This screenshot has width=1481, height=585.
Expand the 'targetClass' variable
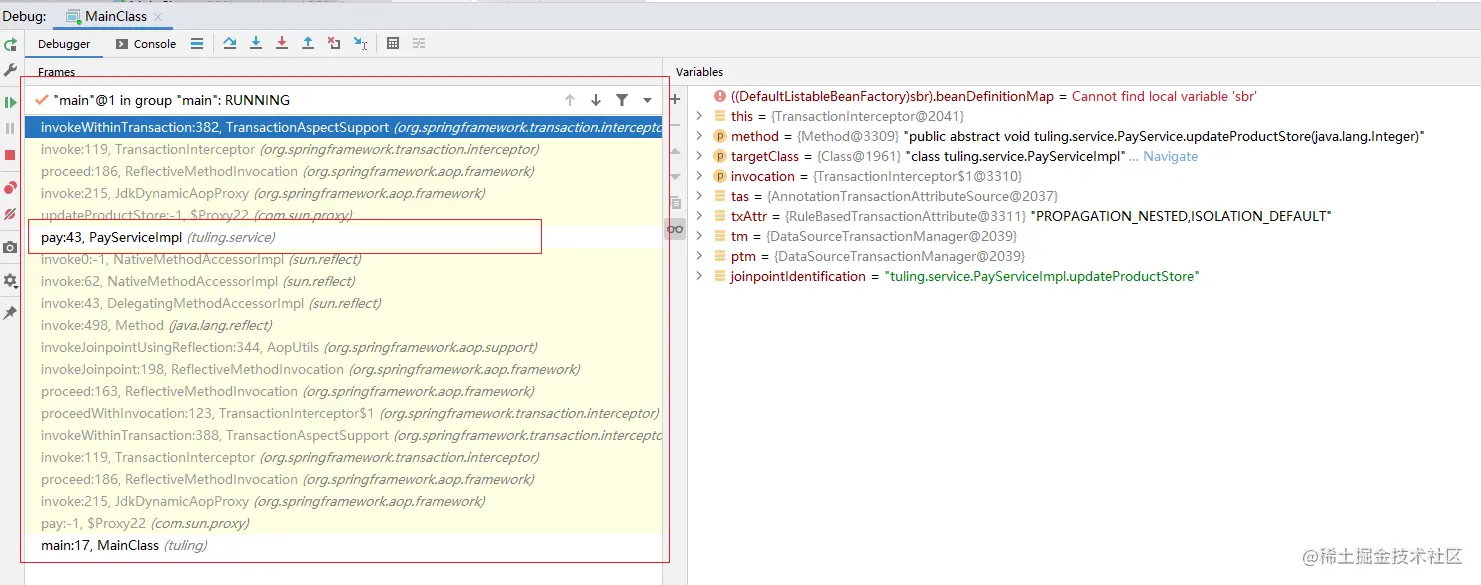699,156
